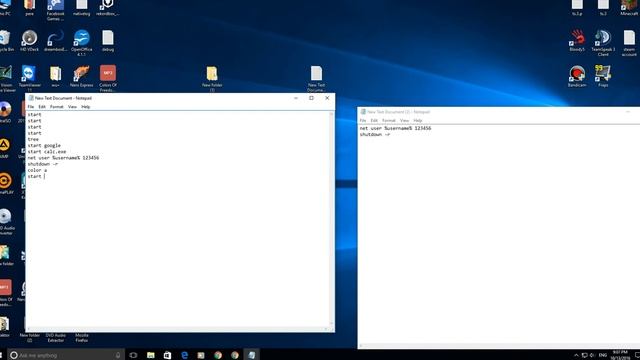Click the Cortana microphone icon
The width and height of the screenshot is (640, 360).
point(118,356)
